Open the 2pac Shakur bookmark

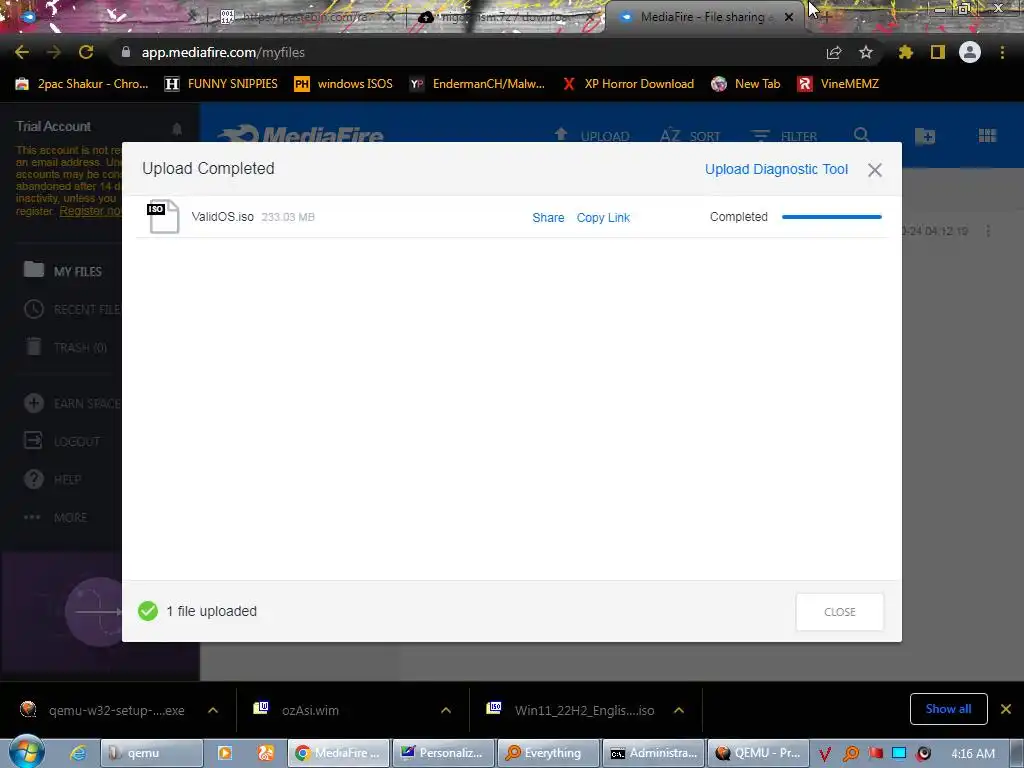tap(82, 84)
